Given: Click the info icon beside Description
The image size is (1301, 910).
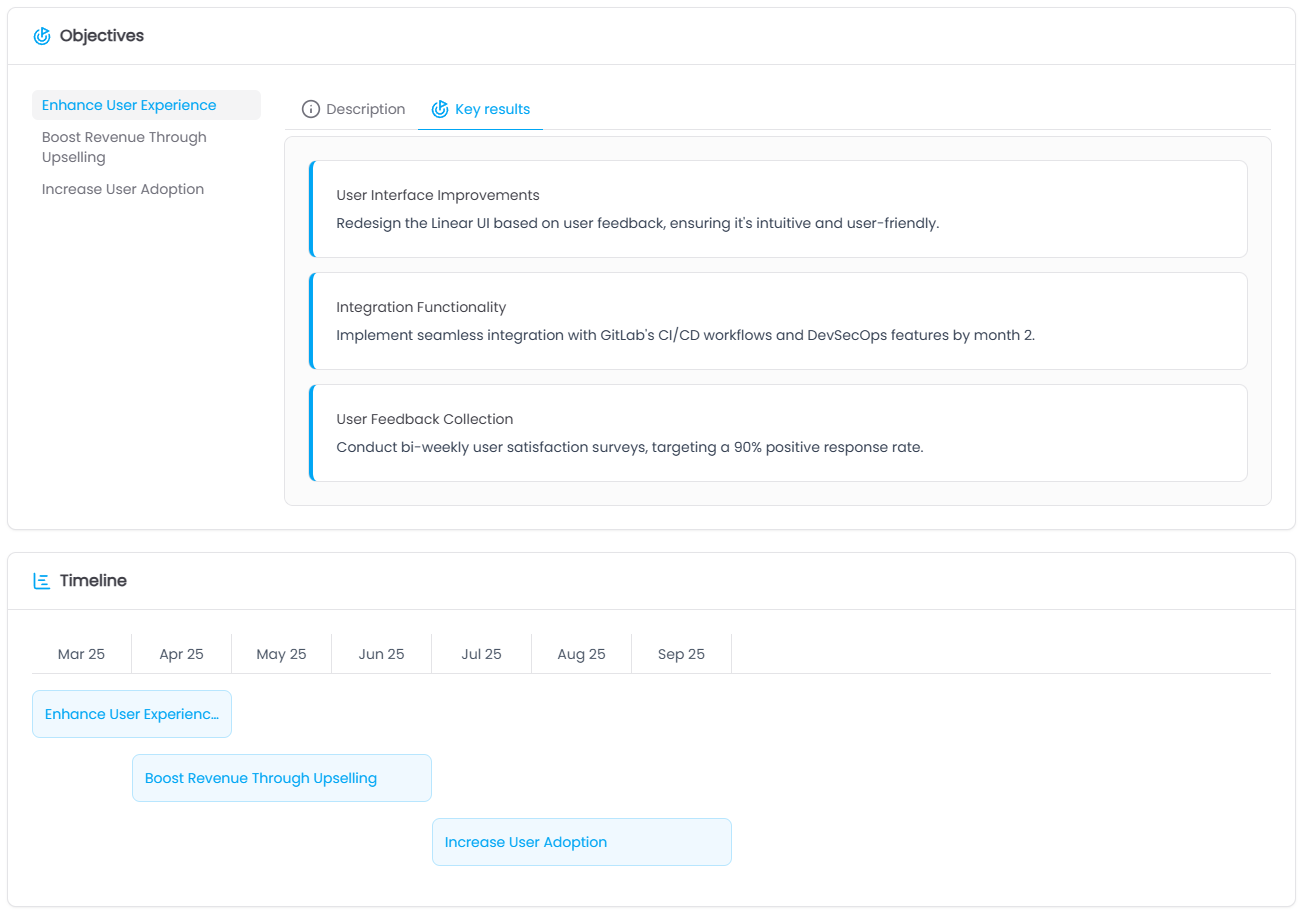Looking at the screenshot, I should 311,109.
